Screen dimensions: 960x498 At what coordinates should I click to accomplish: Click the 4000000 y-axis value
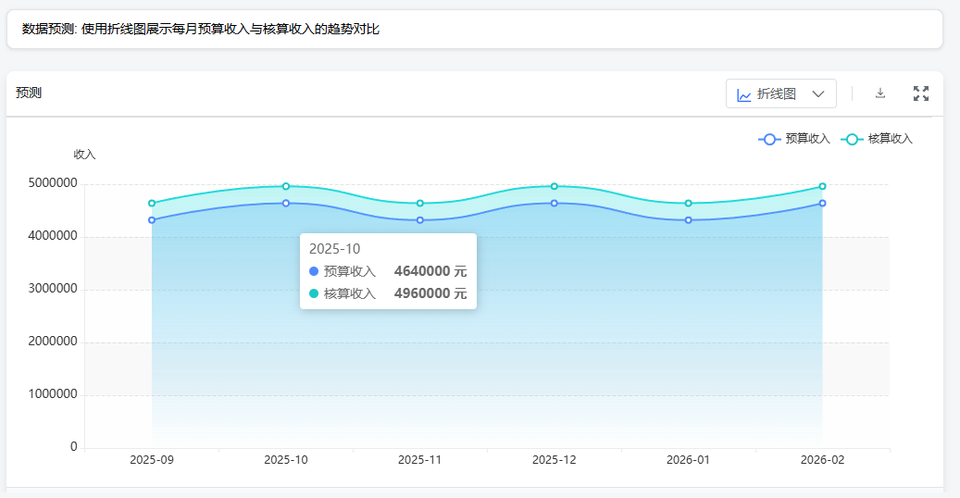click(53, 236)
